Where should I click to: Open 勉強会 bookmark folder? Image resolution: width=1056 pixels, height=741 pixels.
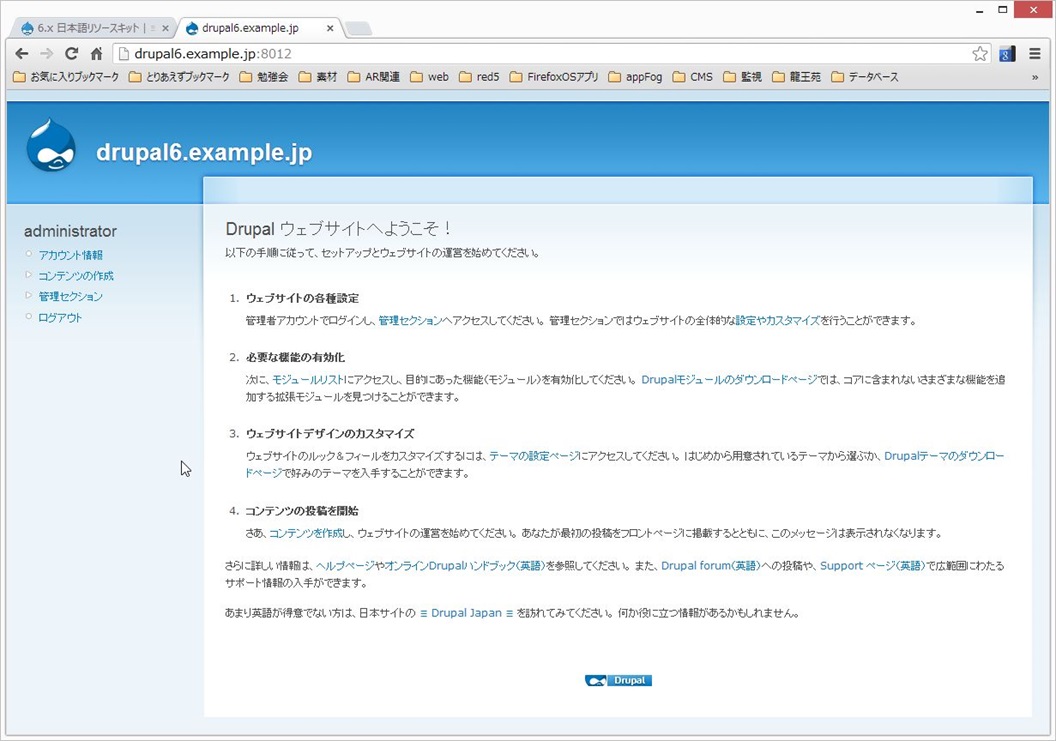[x=264, y=77]
